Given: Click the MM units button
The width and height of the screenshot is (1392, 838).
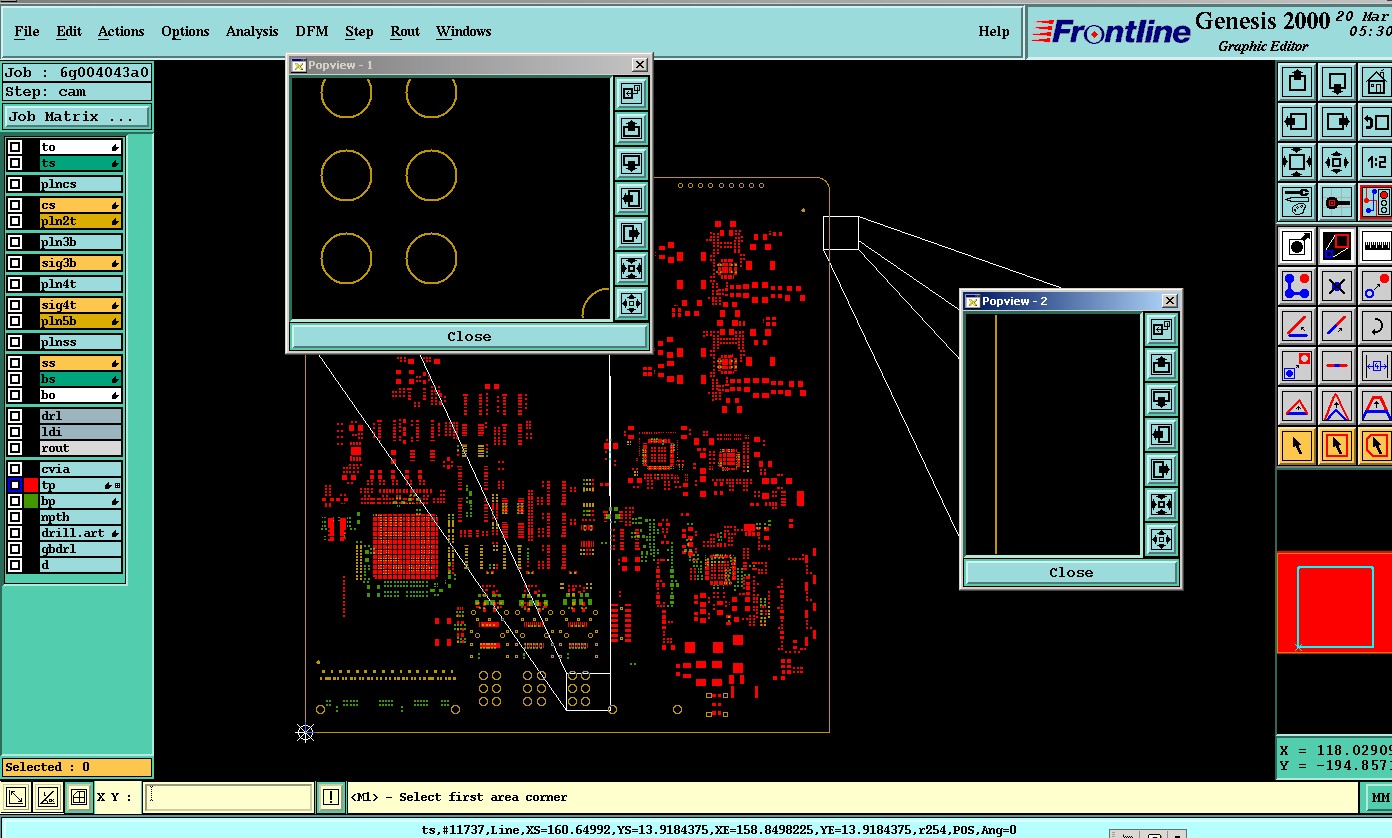Looking at the screenshot, I should point(1378,798).
